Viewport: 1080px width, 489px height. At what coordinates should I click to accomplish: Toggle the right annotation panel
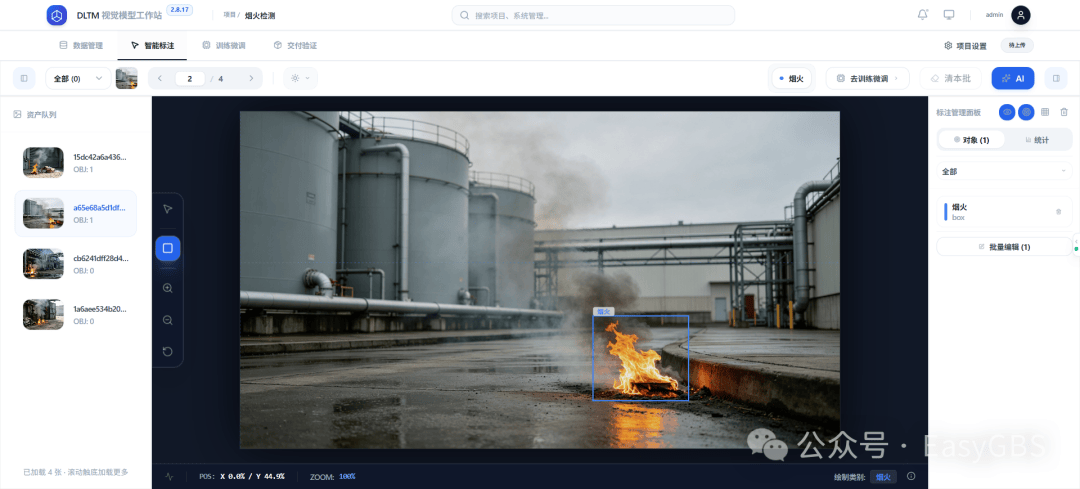pos(1055,79)
